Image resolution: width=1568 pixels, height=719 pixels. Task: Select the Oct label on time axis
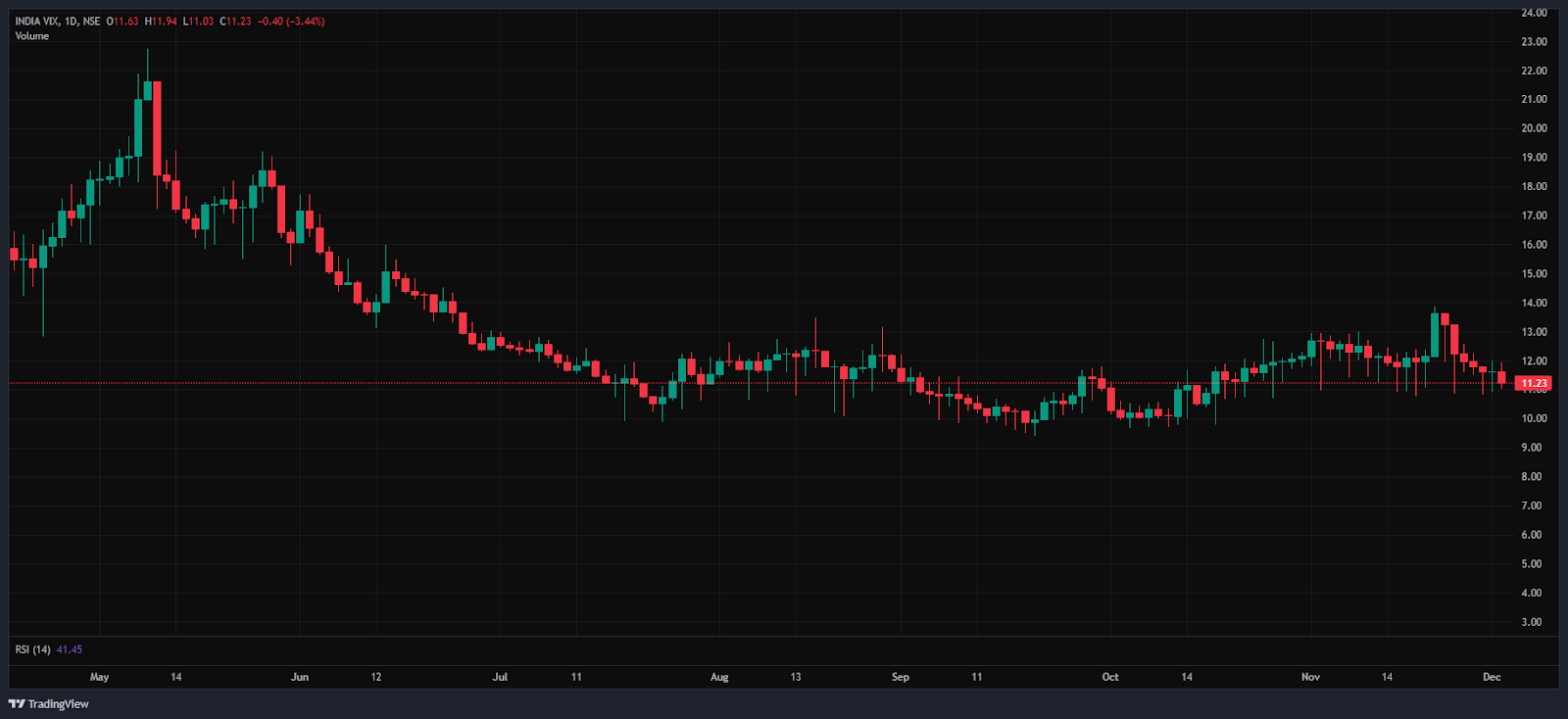(x=1110, y=677)
